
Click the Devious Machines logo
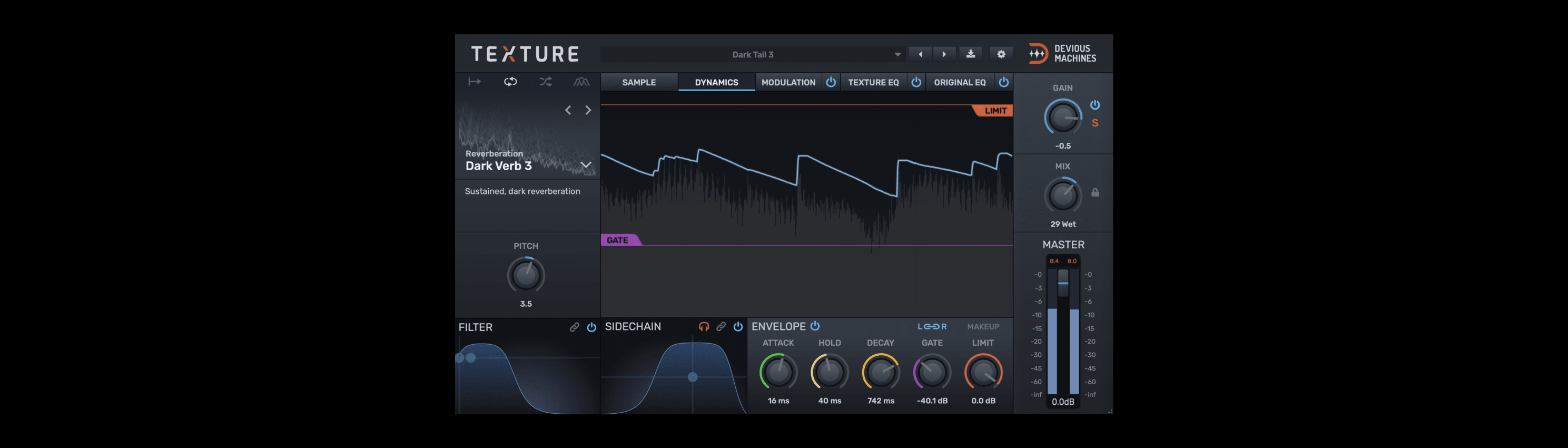[x=1062, y=54]
